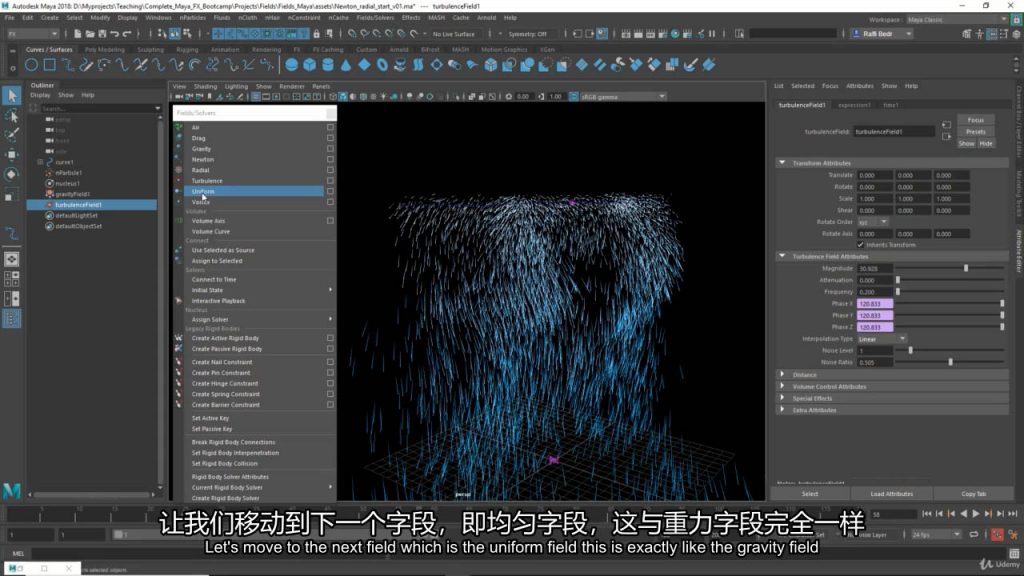This screenshot has width=1024, height=576.
Task: Click the Select button in Attribute Editor
Action: pyautogui.click(x=810, y=494)
